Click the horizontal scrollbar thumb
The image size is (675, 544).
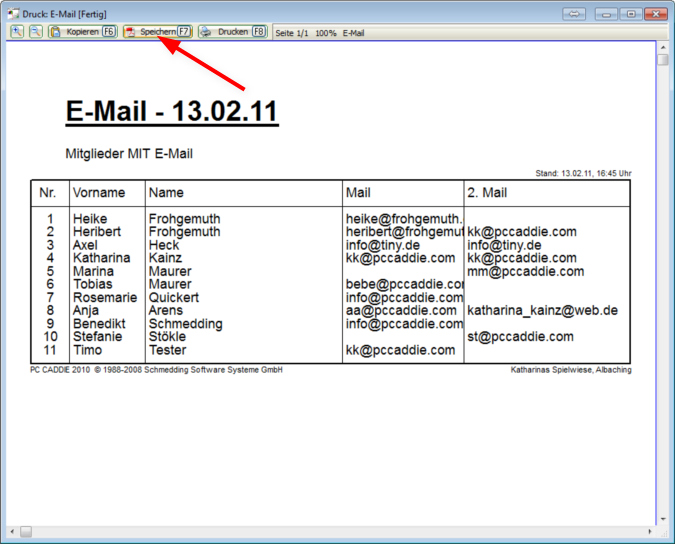click(x=26, y=531)
